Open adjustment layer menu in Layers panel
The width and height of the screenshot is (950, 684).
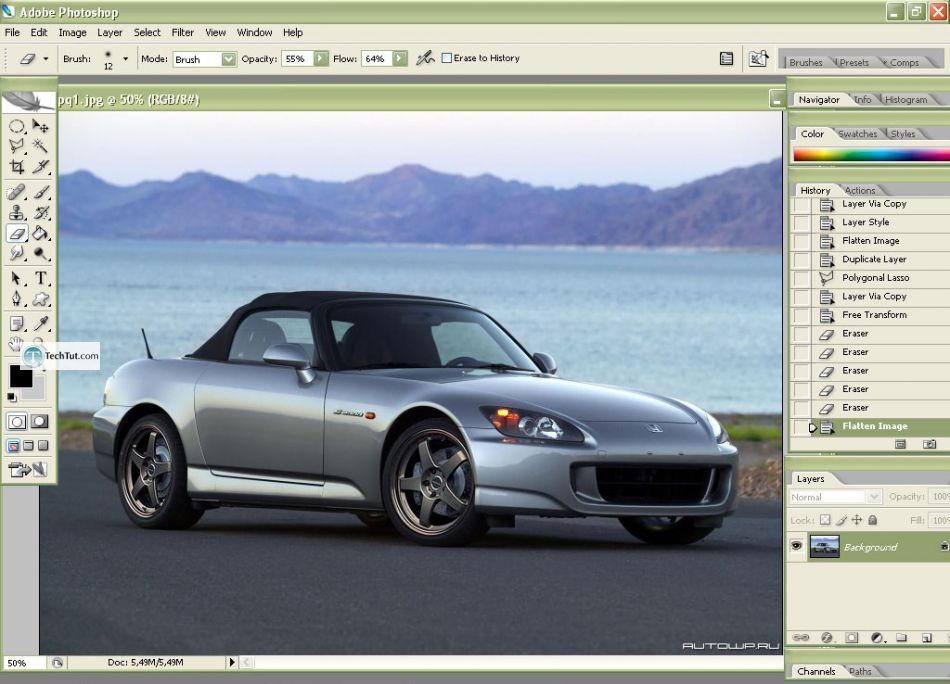point(877,637)
